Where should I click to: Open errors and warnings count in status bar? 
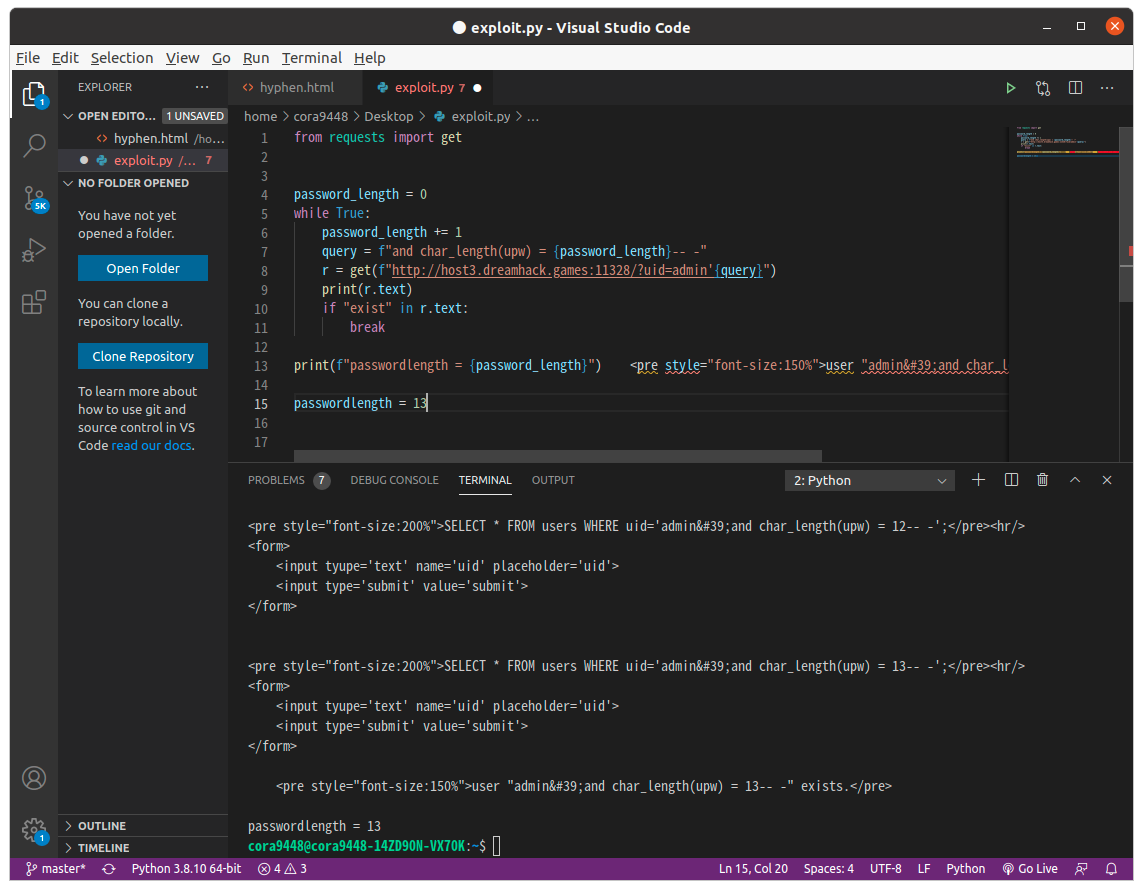(x=282, y=869)
